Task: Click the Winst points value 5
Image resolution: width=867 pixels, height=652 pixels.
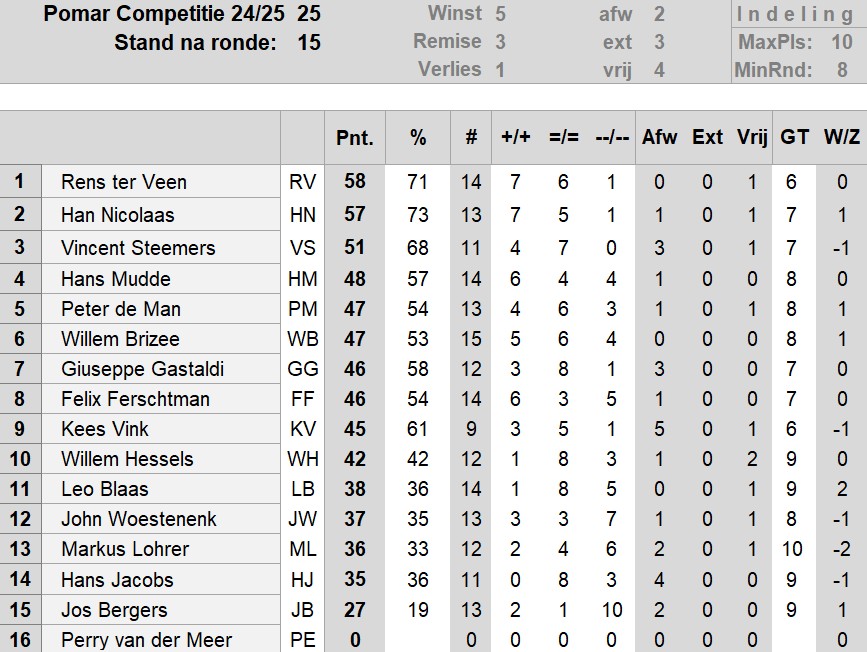Action: point(500,14)
